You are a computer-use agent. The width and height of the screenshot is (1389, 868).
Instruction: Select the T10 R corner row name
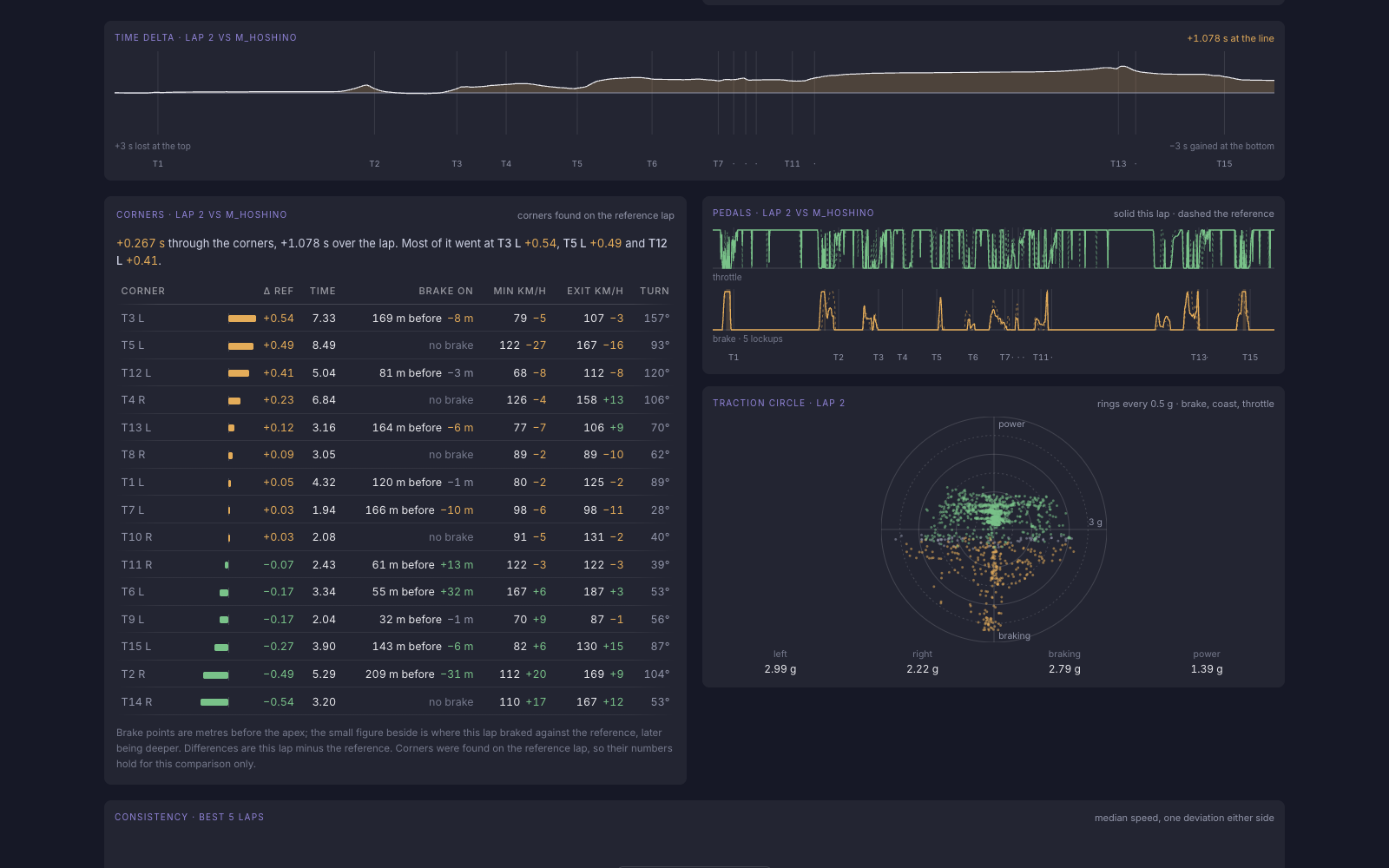pos(136,537)
